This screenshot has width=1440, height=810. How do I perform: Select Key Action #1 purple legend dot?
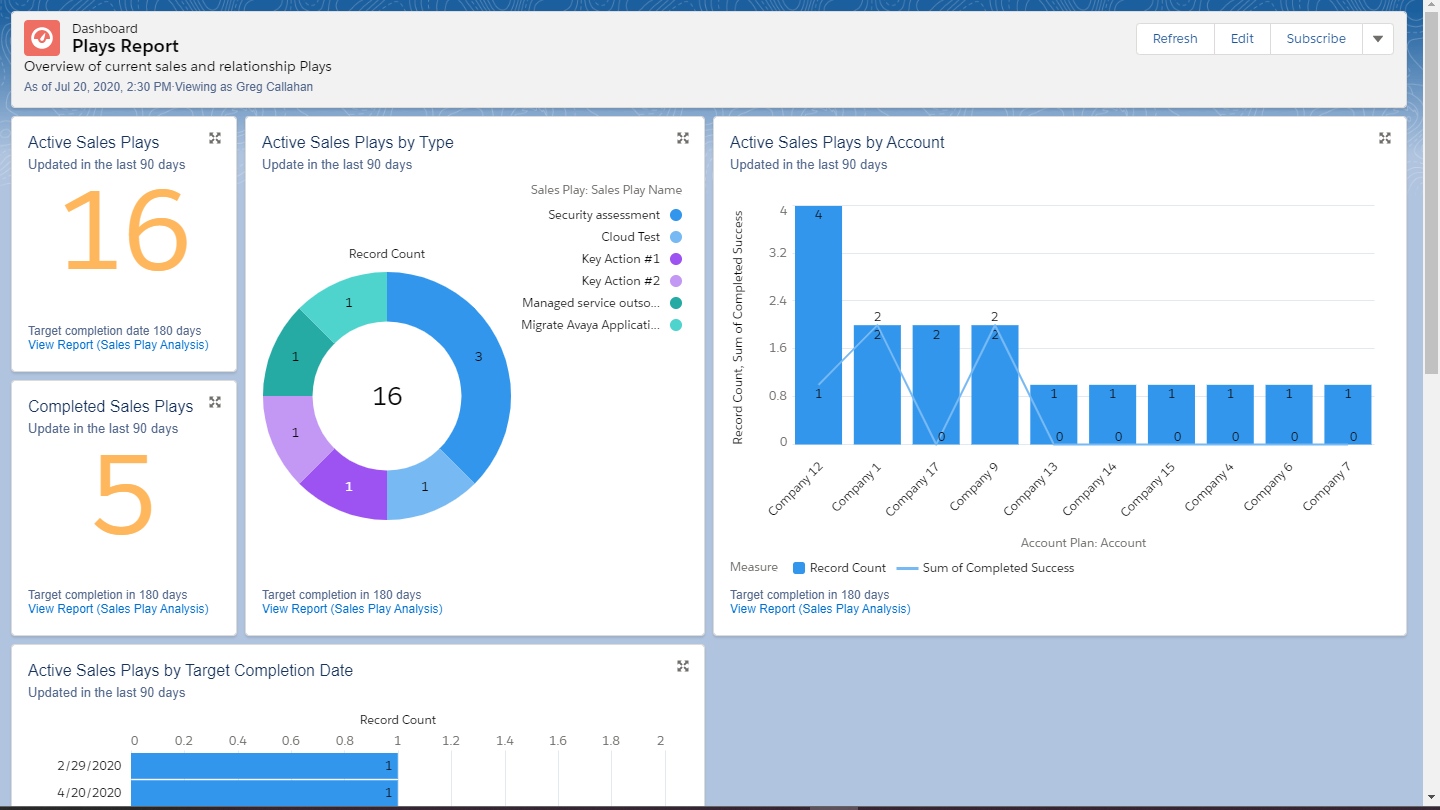click(676, 259)
